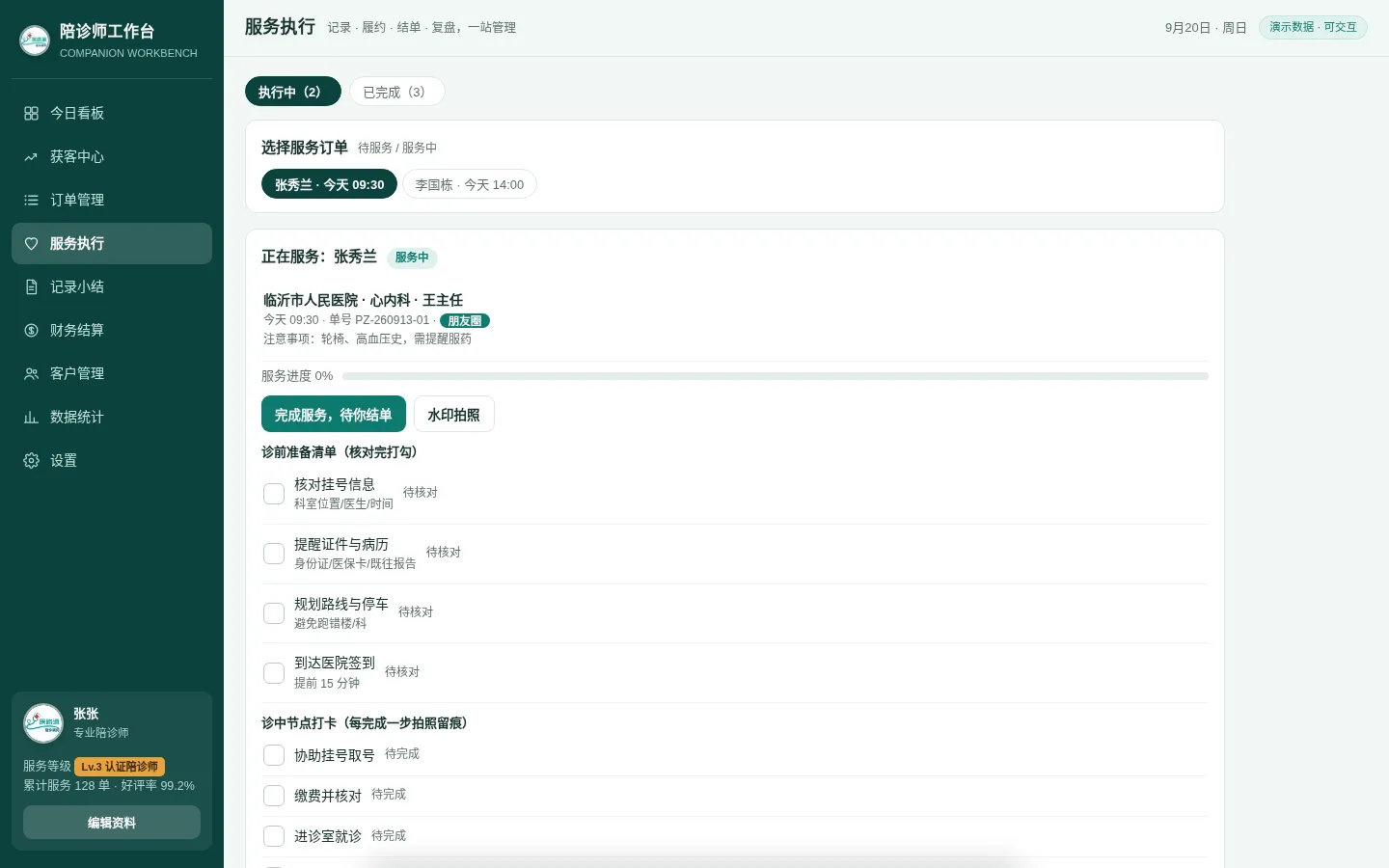
Task: Click the 水印拍照 button
Action: [x=454, y=414]
